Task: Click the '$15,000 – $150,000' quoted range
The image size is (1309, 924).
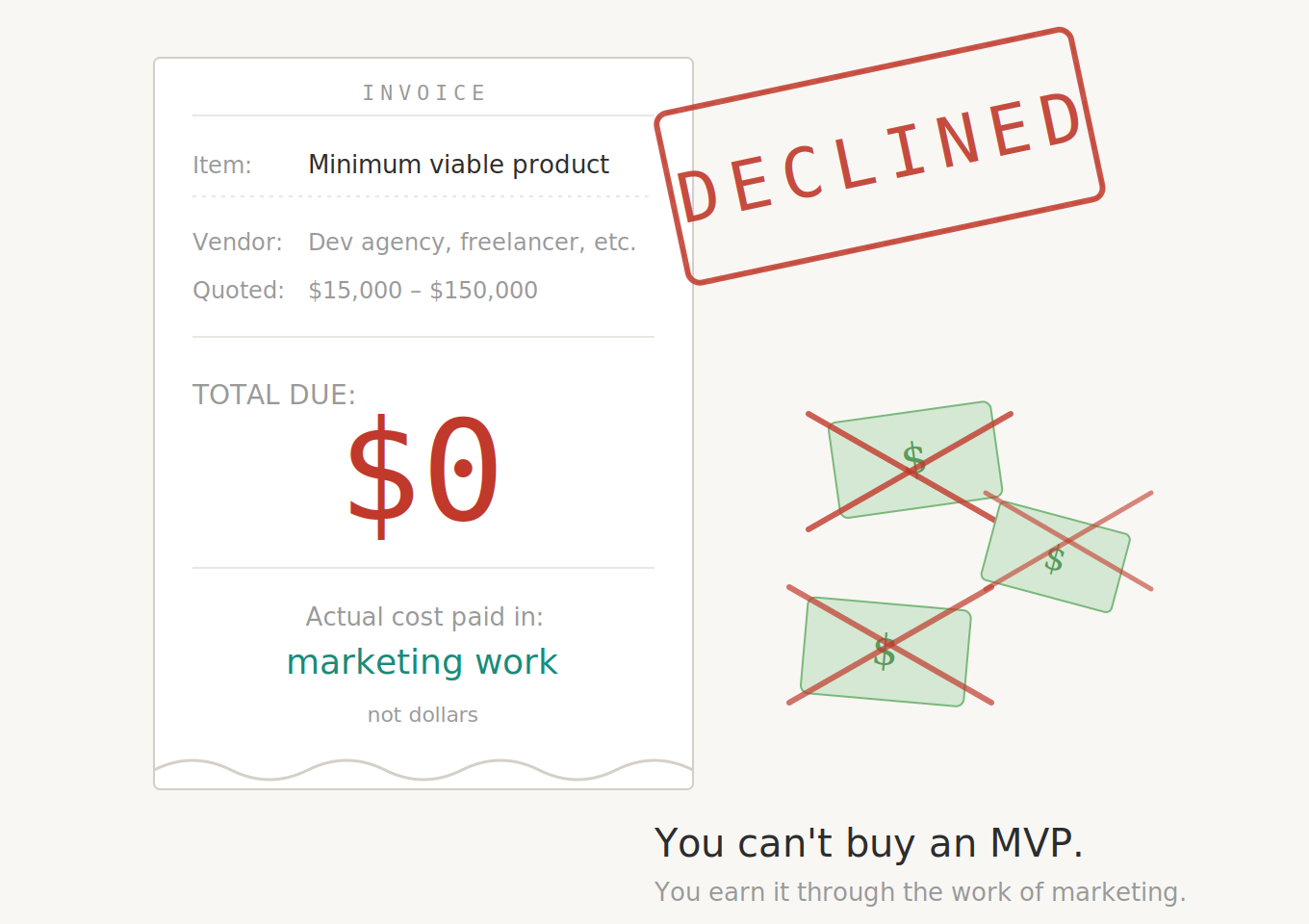Action: (423, 290)
